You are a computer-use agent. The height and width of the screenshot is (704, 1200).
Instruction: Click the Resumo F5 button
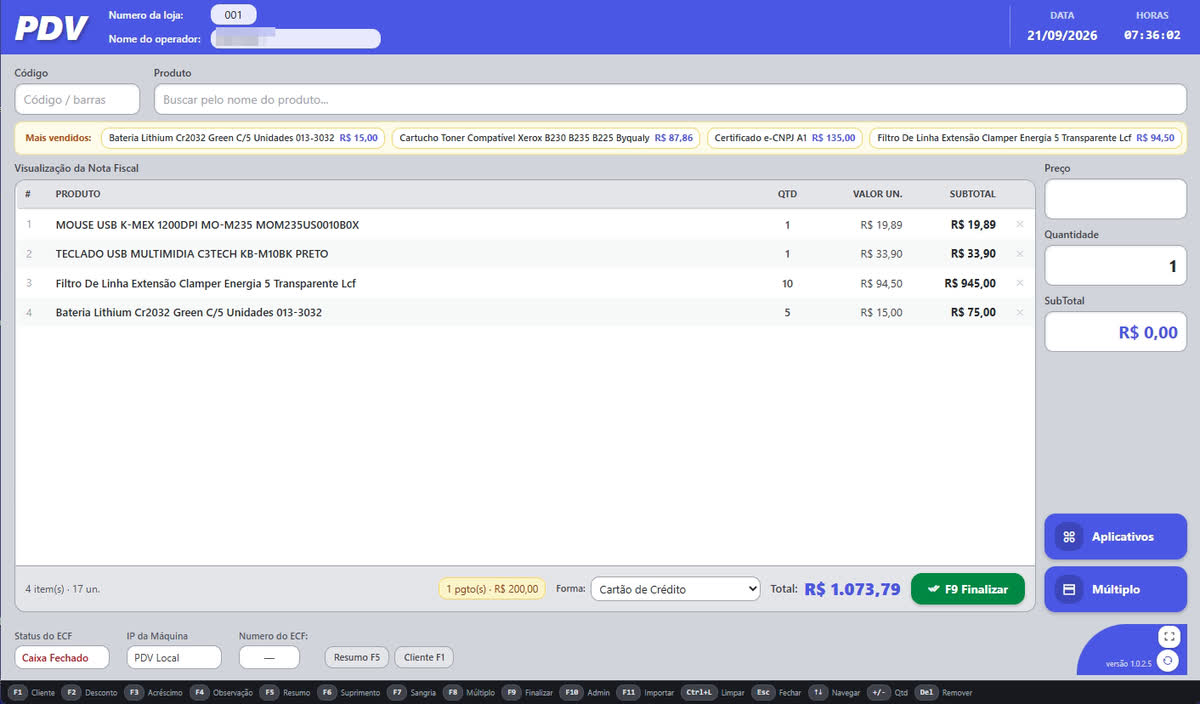(x=357, y=657)
